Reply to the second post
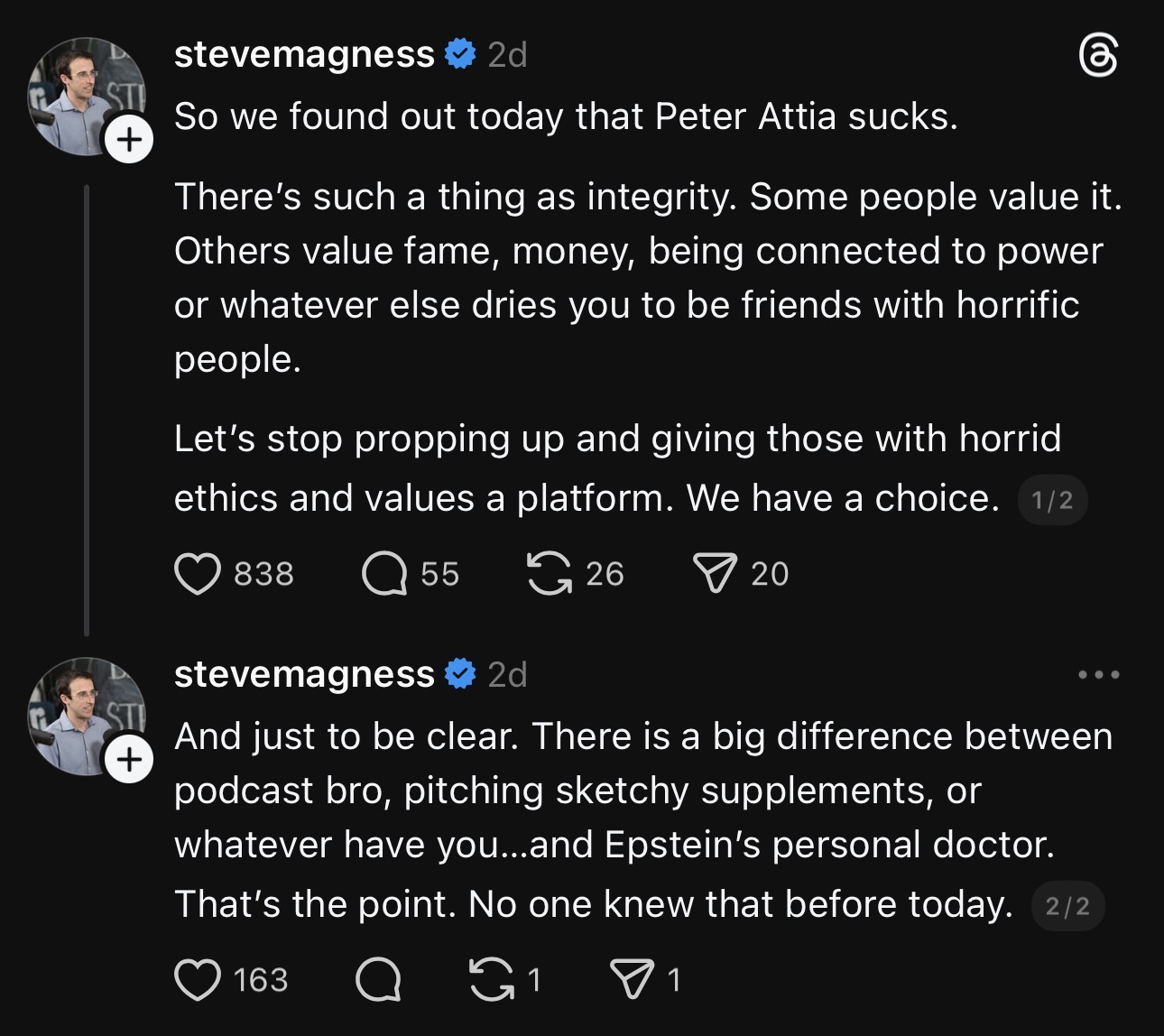 (378, 980)
